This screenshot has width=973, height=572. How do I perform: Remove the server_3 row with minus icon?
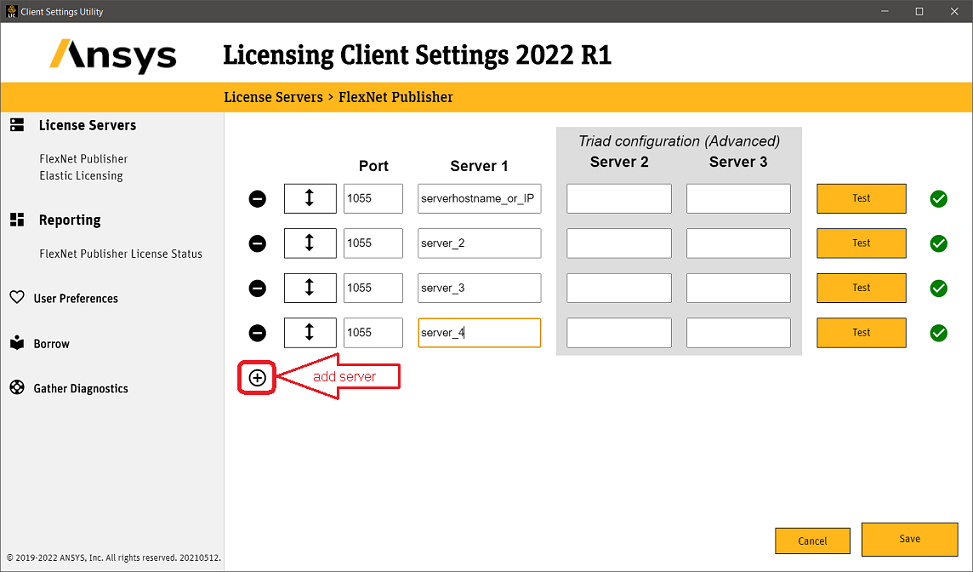click(x=258, y=288)
